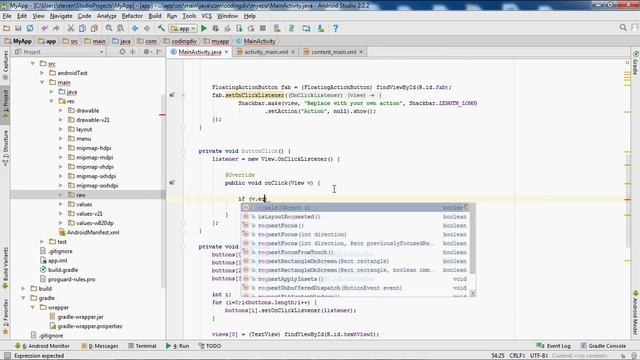The height and width of the screenshot is (360, 640).
Task: Select build.gradle in project tree
Action: coord(59,270)
